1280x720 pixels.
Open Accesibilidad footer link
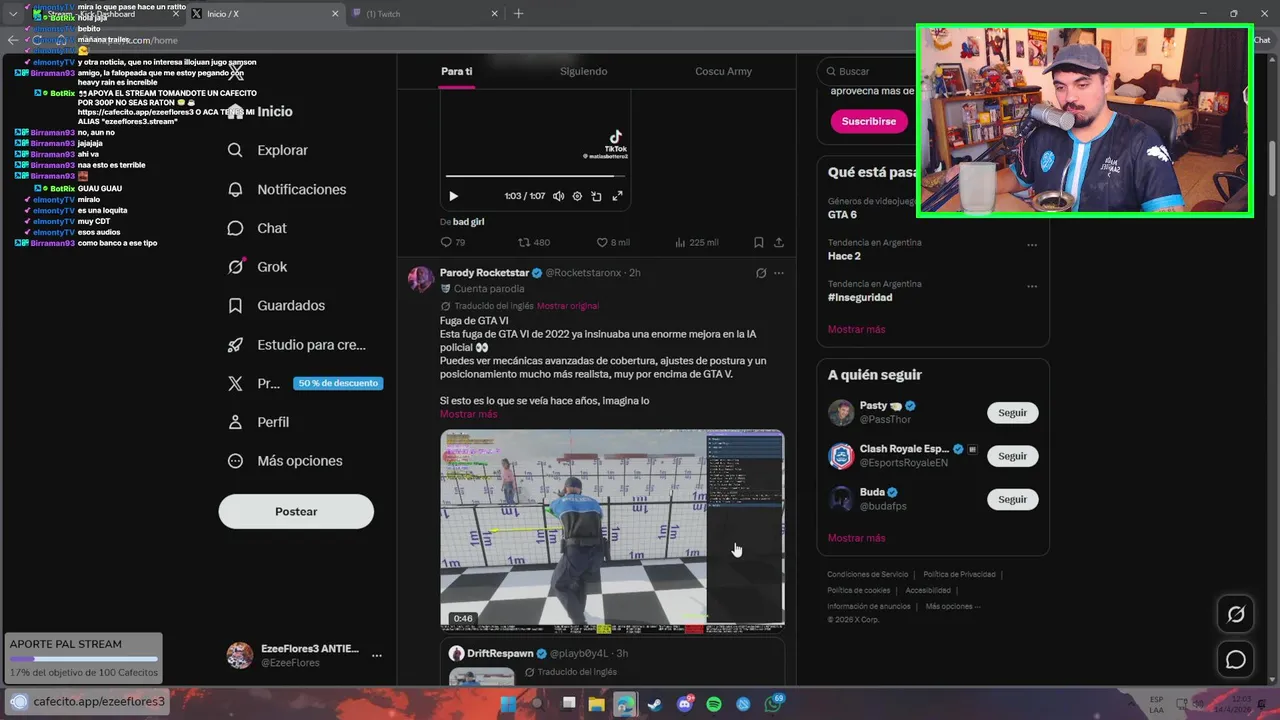point(927,590)
